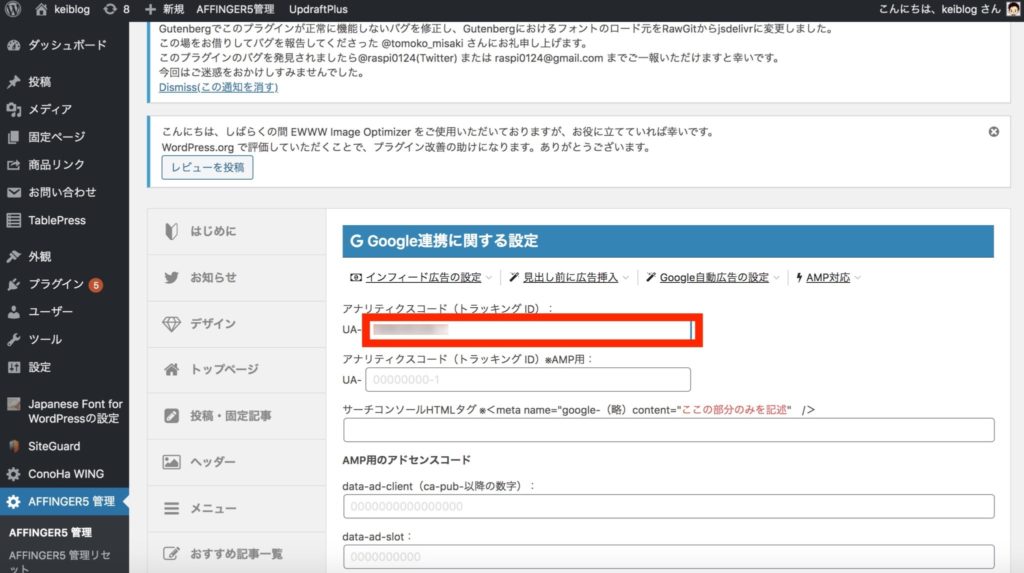Click the はじめに shield icon

171,231
